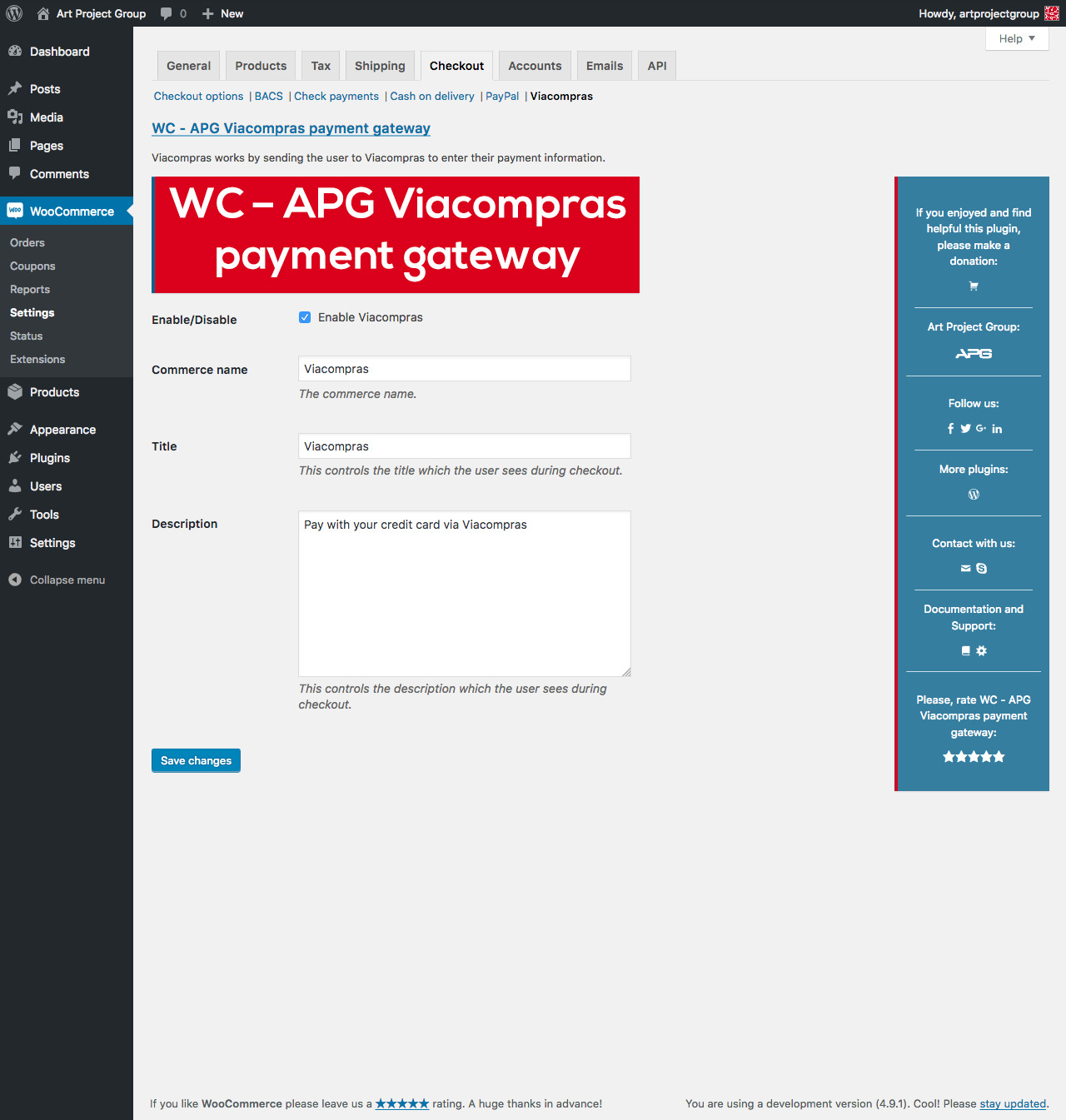Rate the plugin via white stars

coord(974,757)
